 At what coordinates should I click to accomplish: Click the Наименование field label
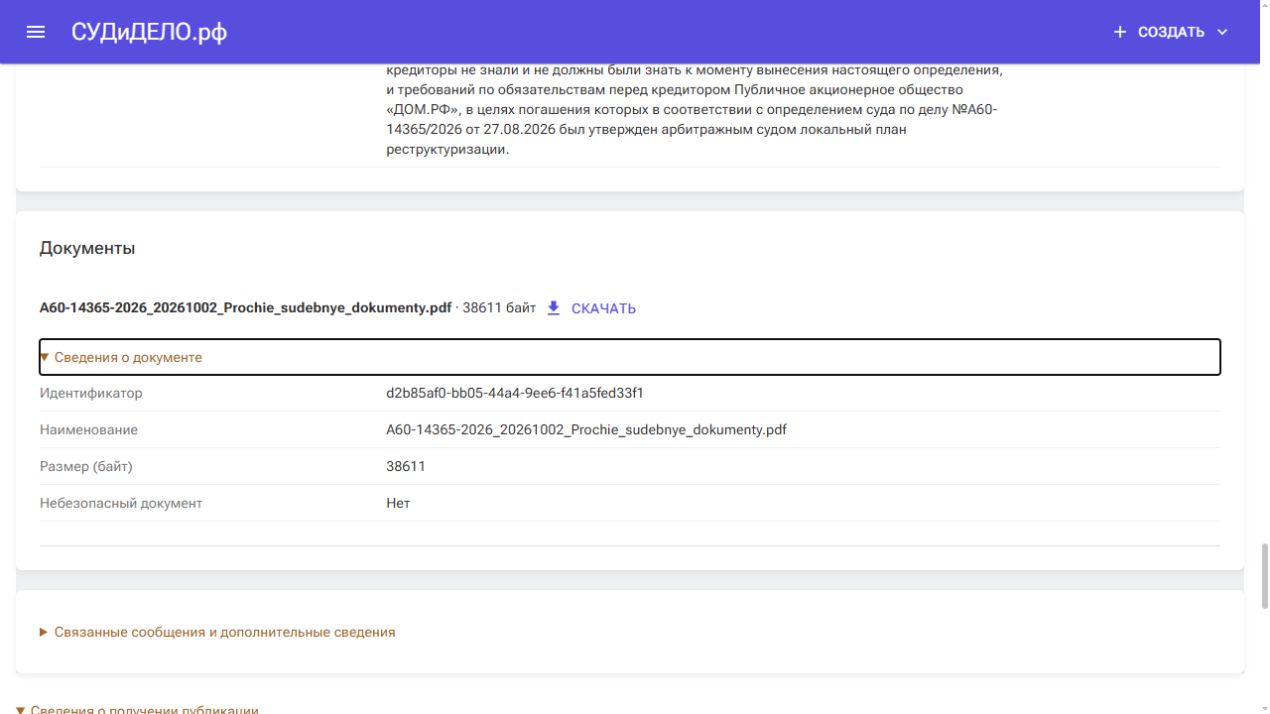[x=89, y=430]
